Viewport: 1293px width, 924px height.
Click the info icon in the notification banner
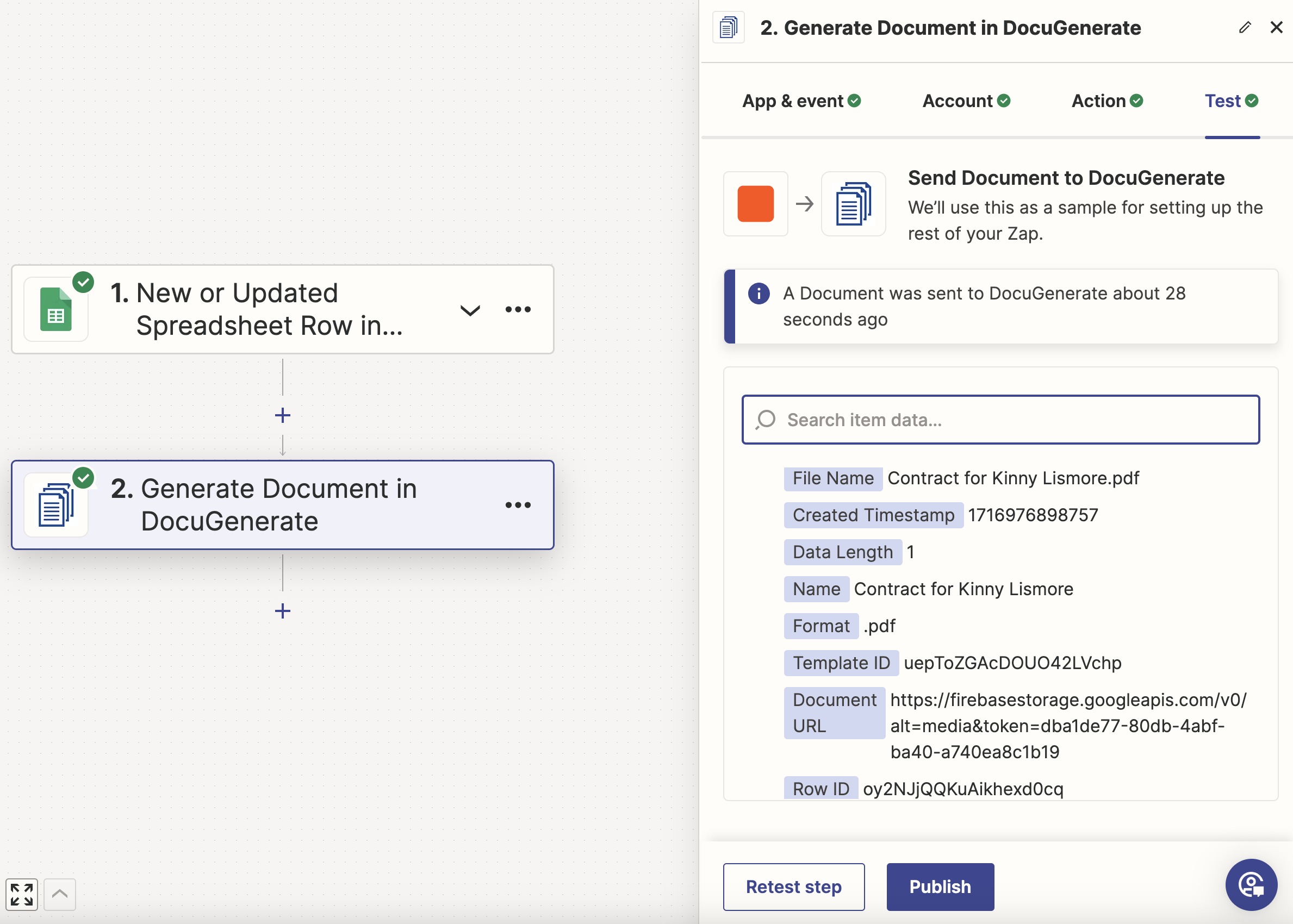pyautogui.click(x=759, y=294)
